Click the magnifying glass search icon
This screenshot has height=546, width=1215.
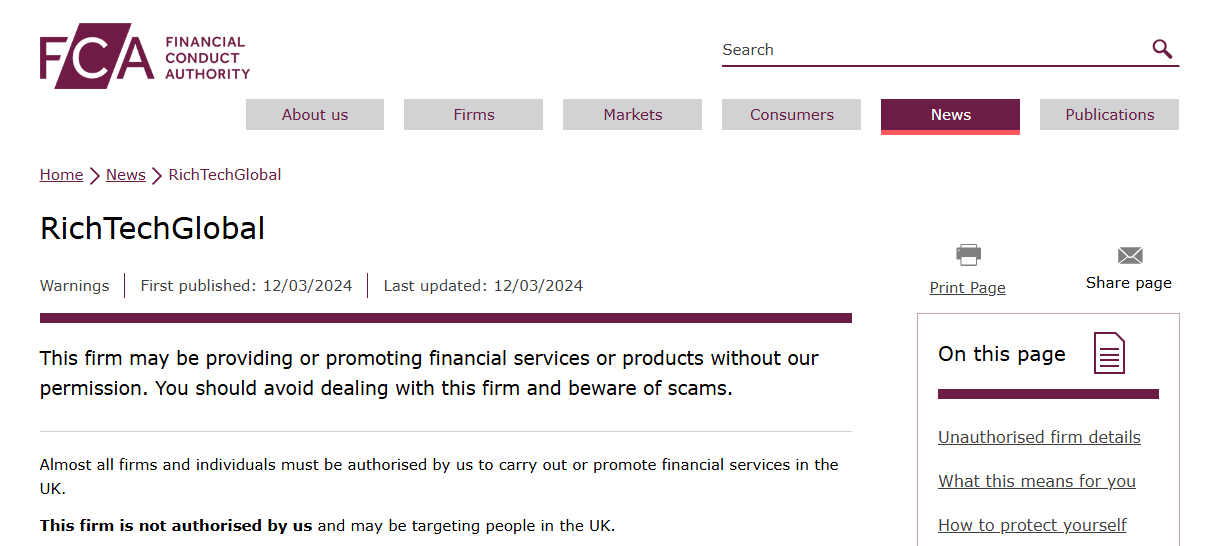(x=1162, y=49)
